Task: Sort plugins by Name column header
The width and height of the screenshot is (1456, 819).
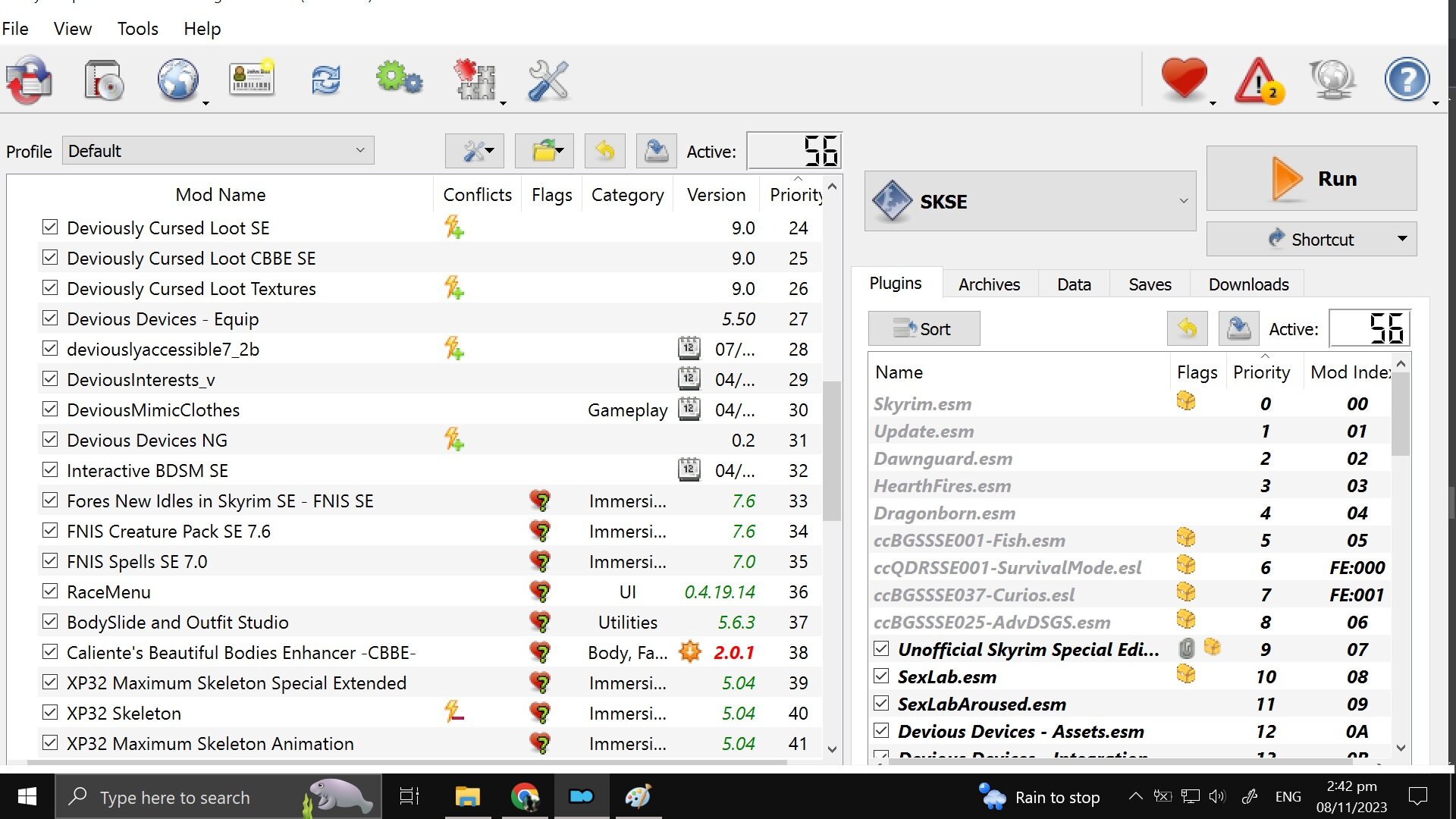Action: click(x=1018, y=372)
